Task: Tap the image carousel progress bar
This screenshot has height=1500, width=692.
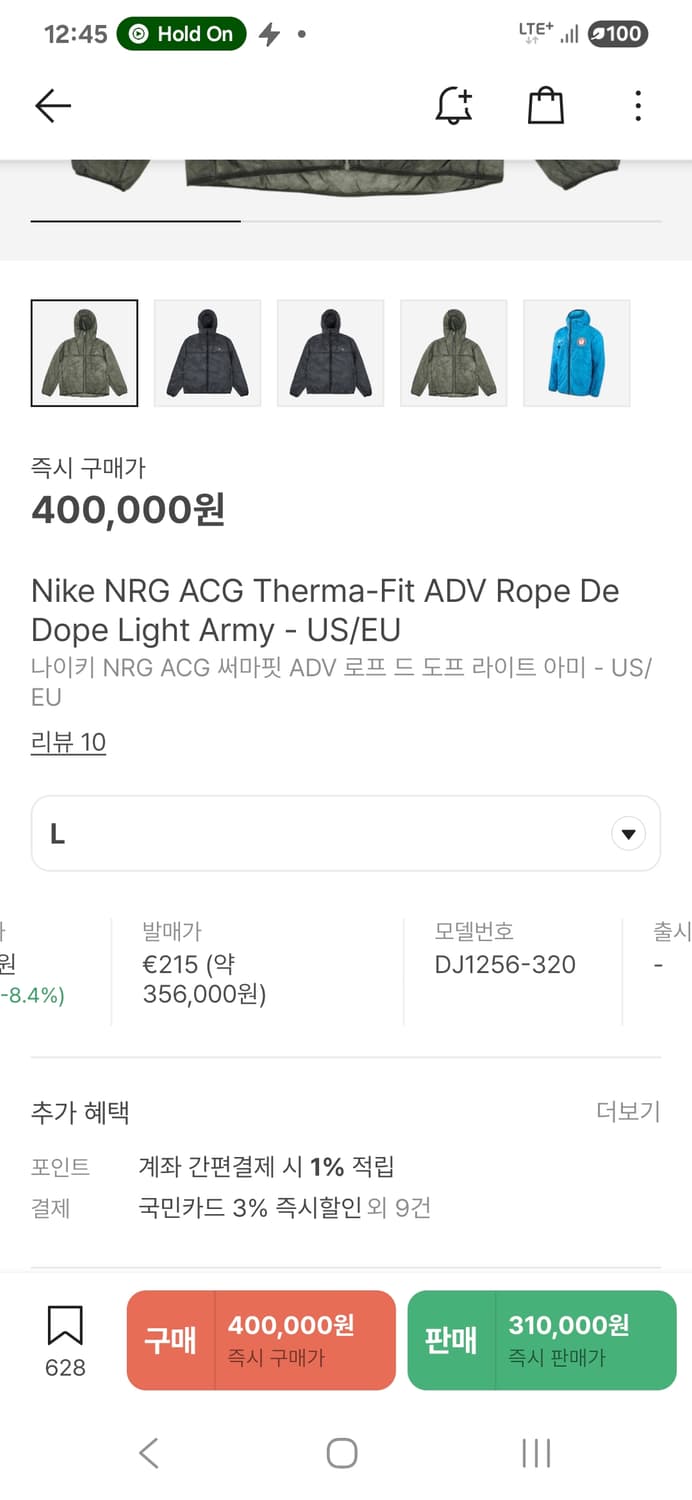Action: coord(345,220)
